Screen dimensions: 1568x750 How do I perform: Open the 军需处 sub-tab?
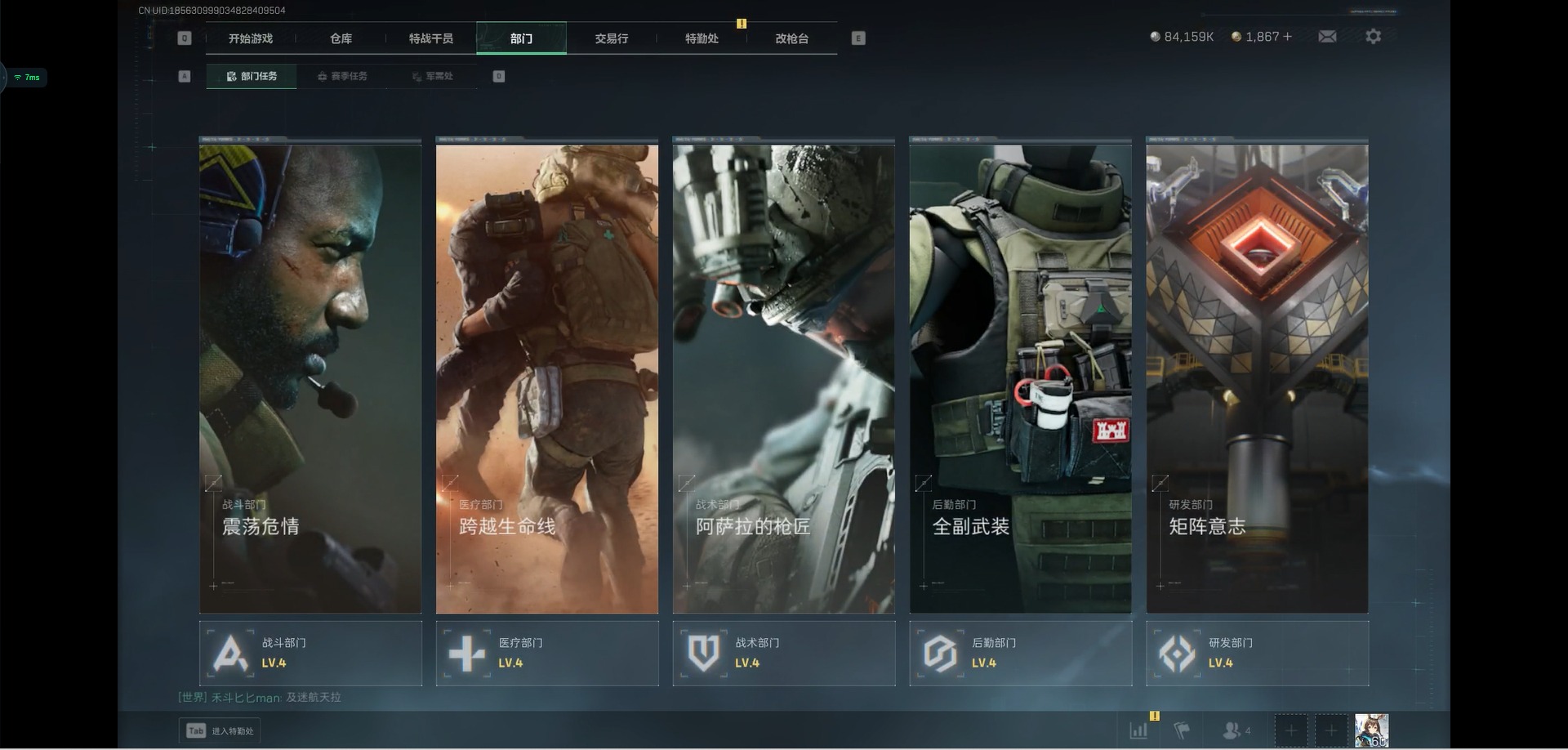[432, 76]
